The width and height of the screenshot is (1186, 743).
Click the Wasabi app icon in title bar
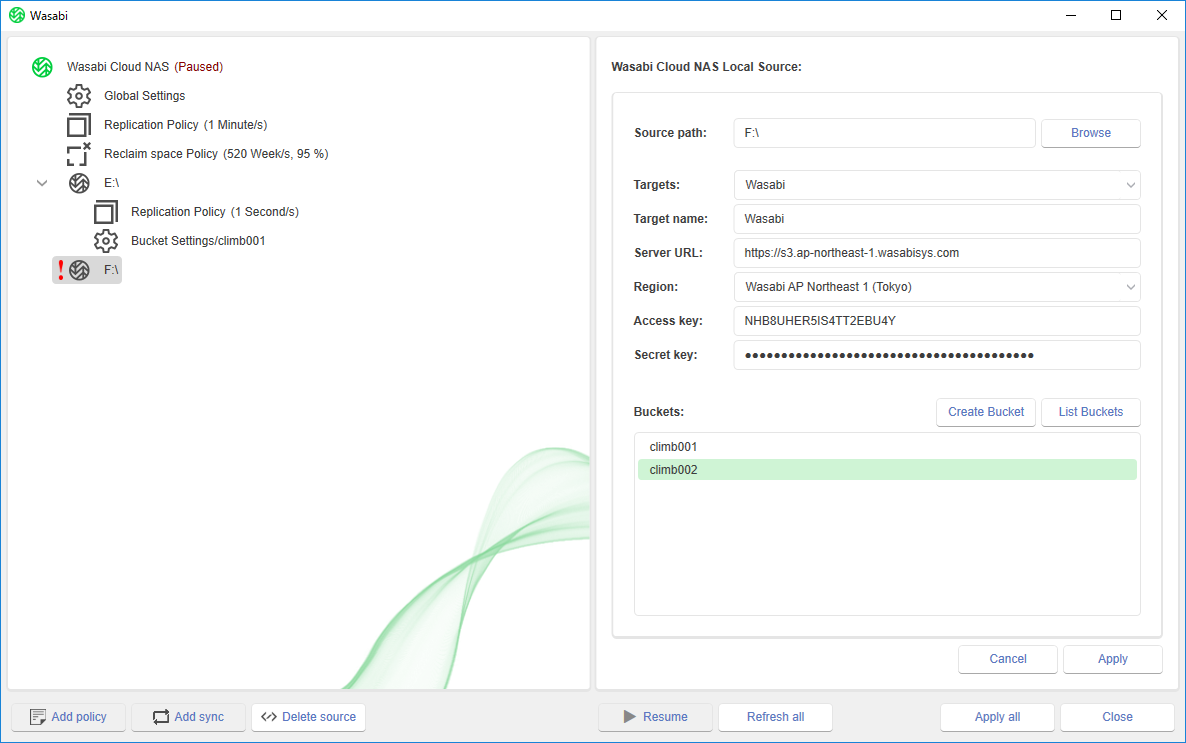coord(17,15)
